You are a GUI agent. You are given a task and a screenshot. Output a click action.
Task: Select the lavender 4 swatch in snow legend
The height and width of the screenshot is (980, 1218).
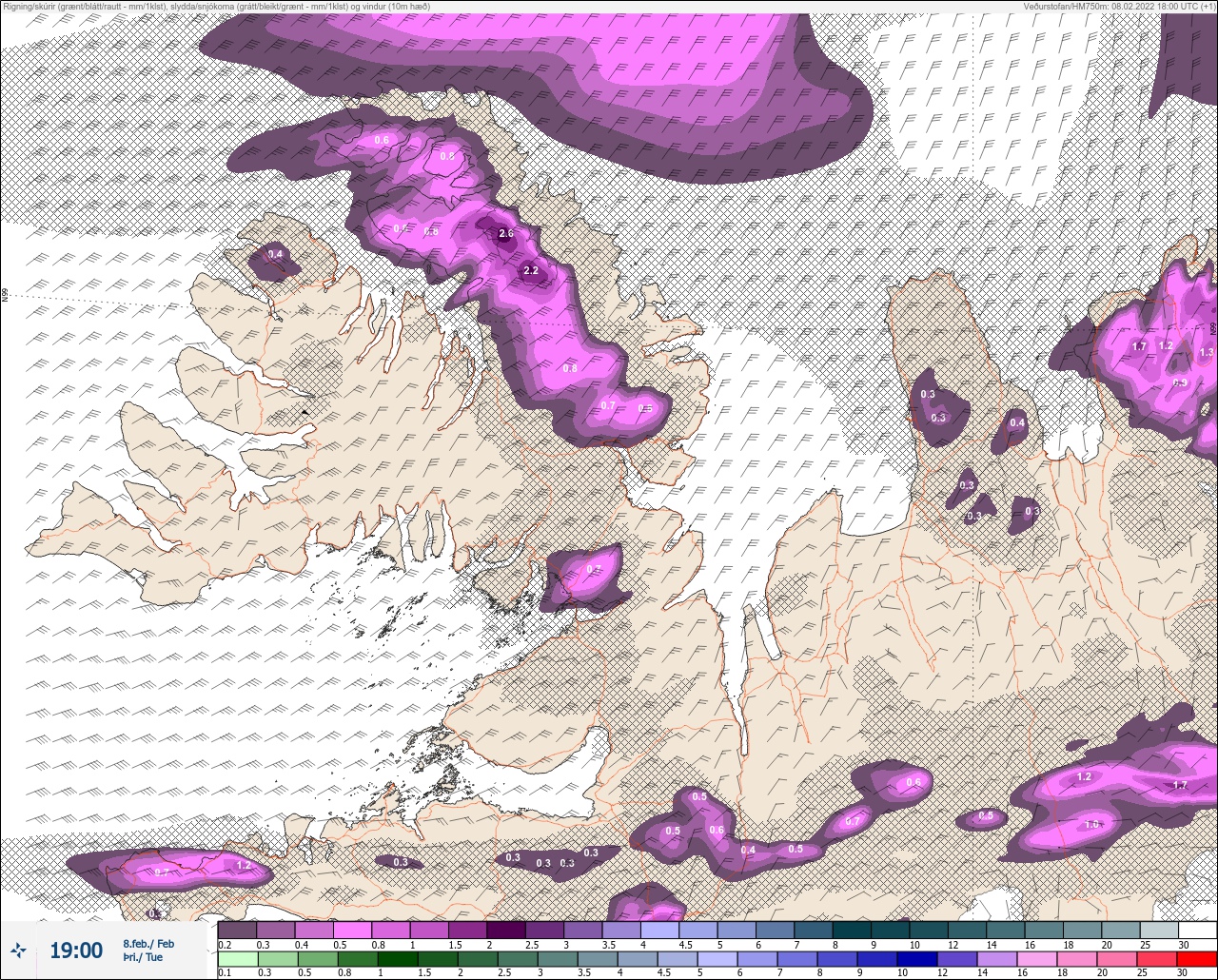659,930
